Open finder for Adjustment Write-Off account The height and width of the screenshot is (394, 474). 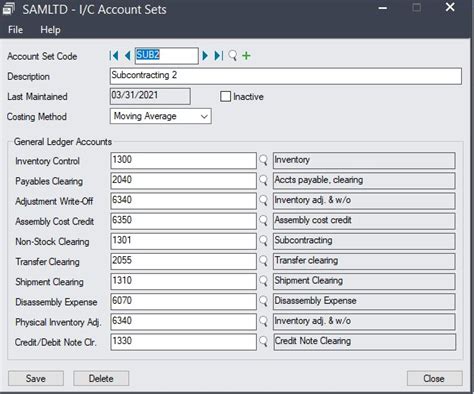pyautogui.click(x=263, y=201)
